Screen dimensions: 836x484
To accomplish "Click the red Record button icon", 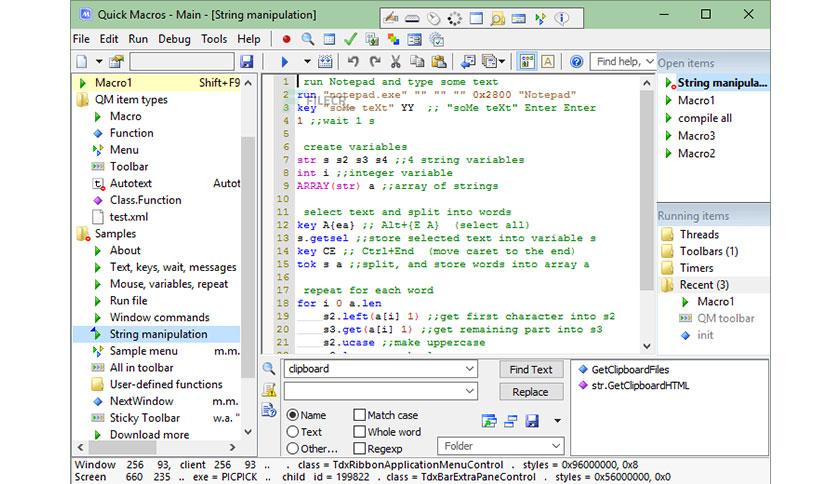I will pyautogui.click(x=286, y=39).
